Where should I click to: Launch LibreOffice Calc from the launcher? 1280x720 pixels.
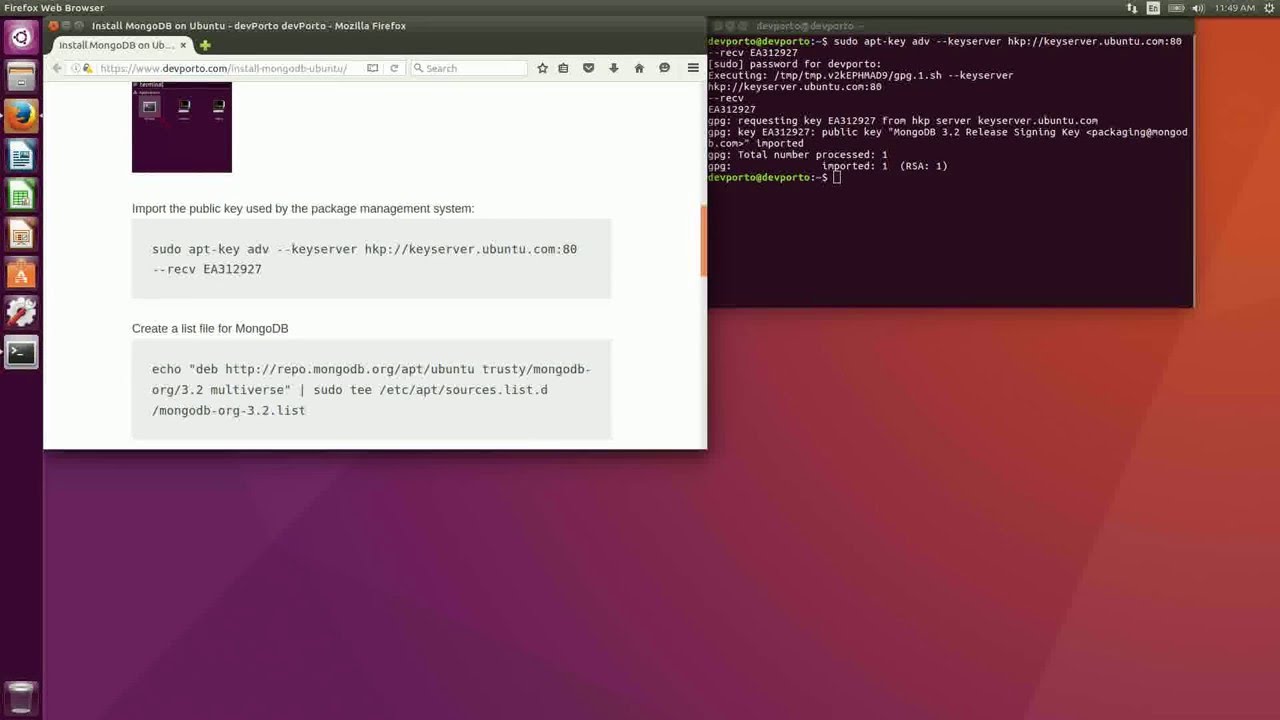(x=21, y=195)
